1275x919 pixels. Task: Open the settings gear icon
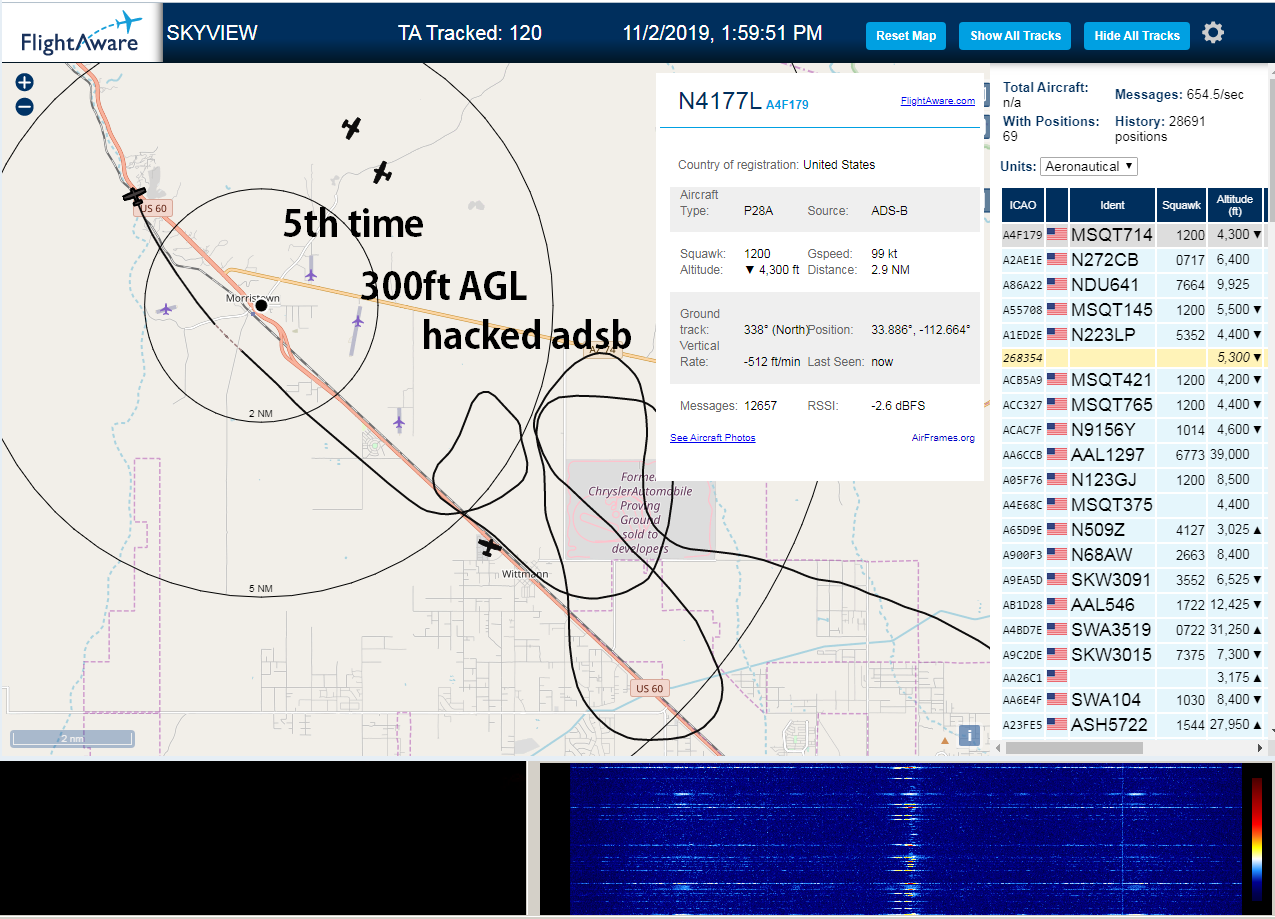click(1213, 33)
